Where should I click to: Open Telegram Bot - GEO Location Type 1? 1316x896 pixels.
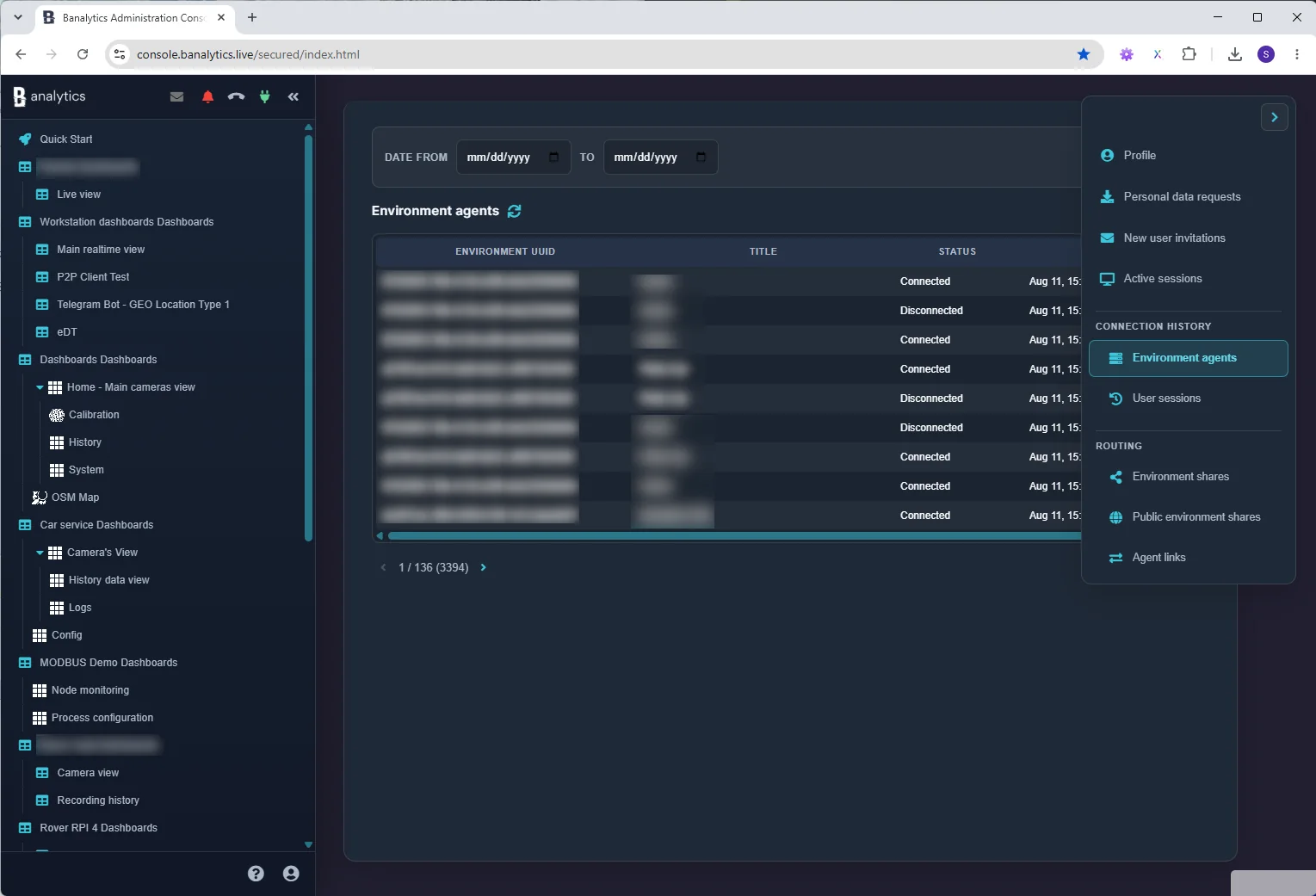click(143, 305)
